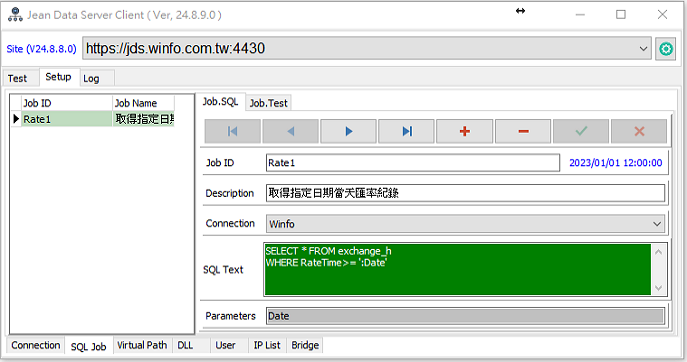The image size is (687, 362).
Task: Delete the current job with minus
Action: pyautogui.click(x=523, y=131)
